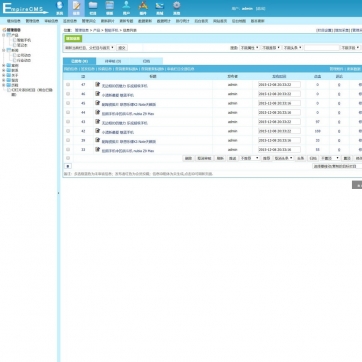362x362 pixels.
Task: Click the edit icon on row ID 44
Action: click(x=97, y=113)
